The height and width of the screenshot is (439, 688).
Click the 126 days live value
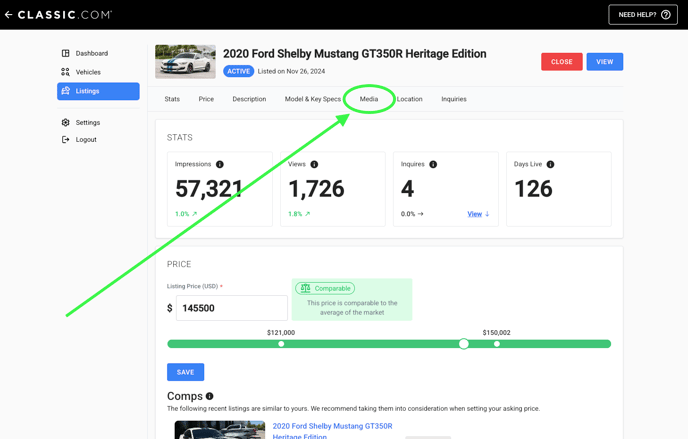[x=533, y=189]
